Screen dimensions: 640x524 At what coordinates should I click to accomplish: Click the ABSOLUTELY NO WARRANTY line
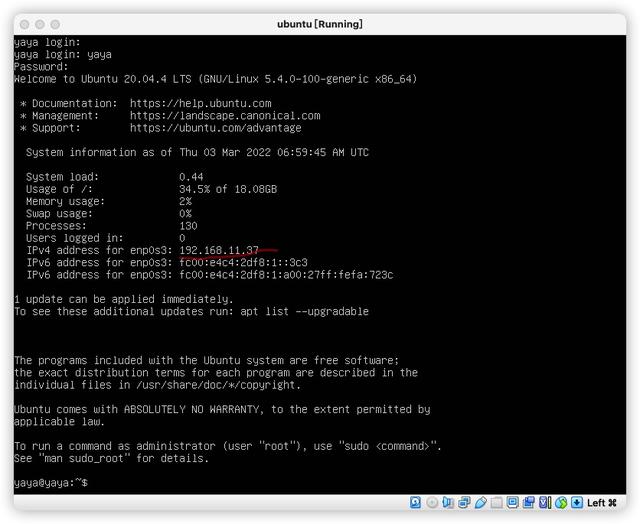(222, 409)
